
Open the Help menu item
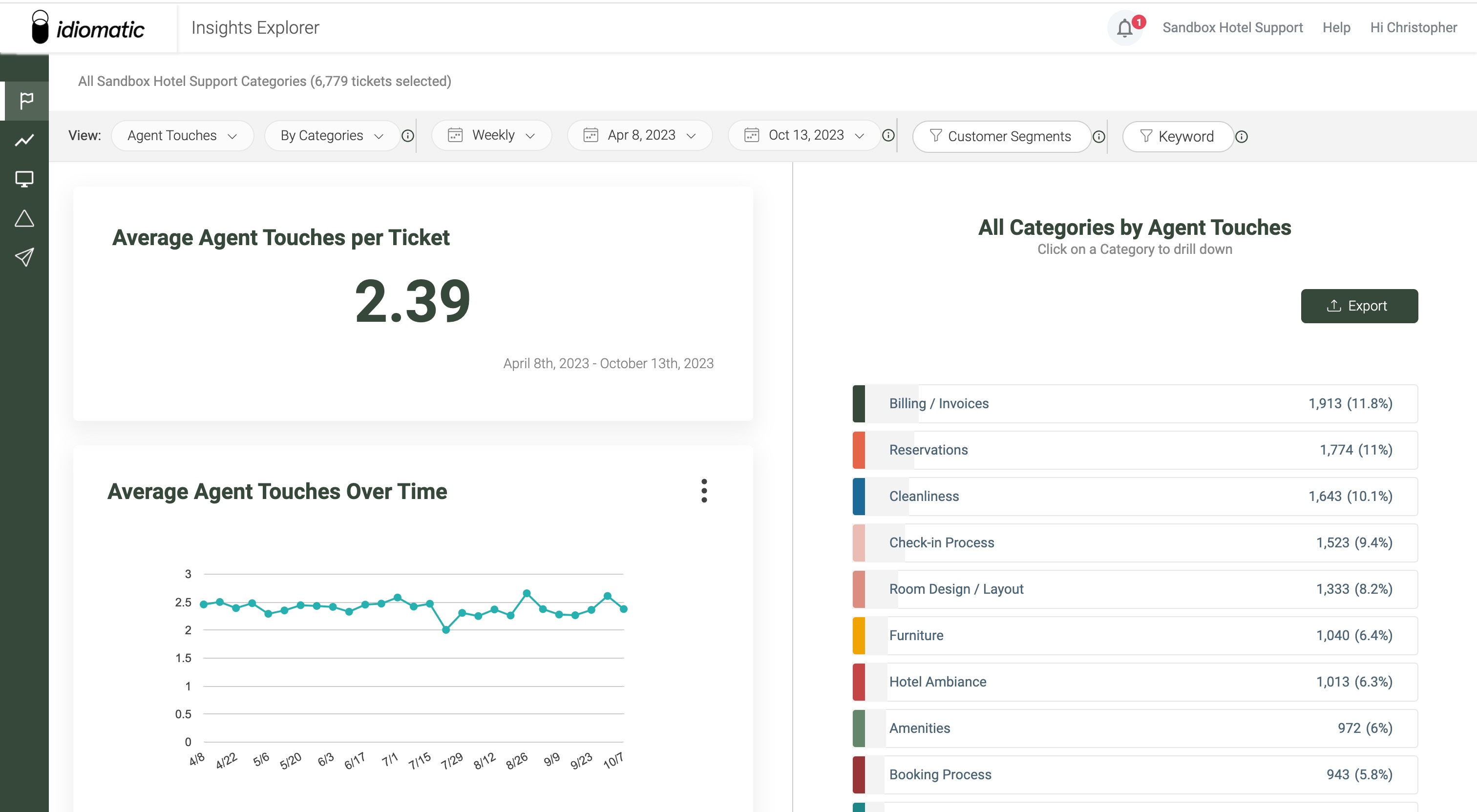1336,27
